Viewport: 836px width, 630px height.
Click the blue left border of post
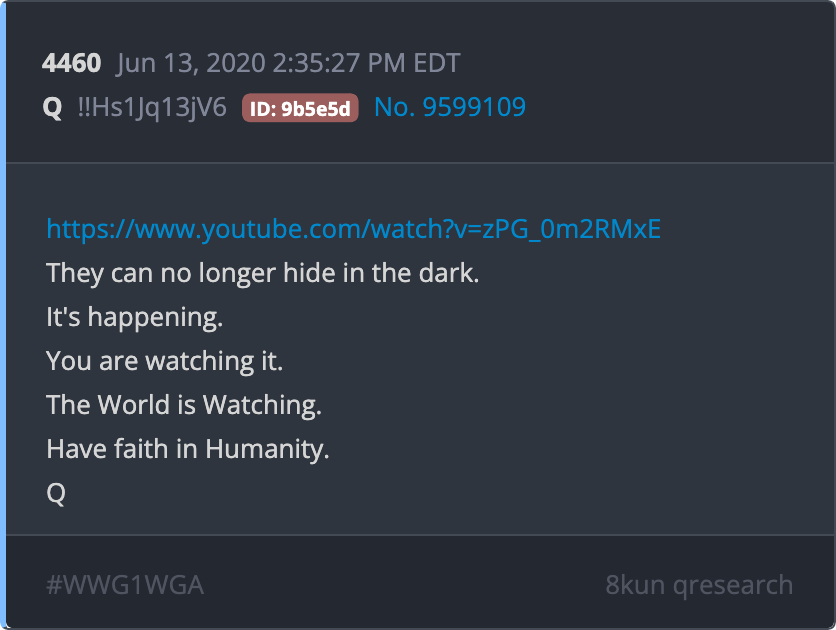pyautogui.click(x=3, y=315)
